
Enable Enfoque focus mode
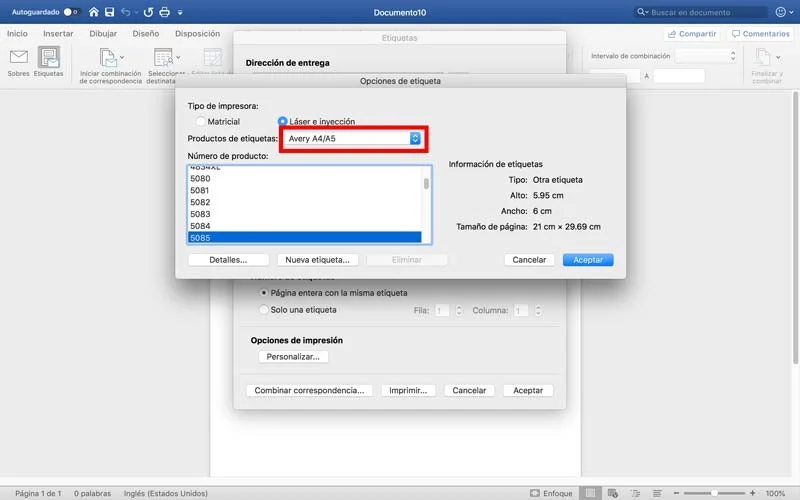click(551, 493)
